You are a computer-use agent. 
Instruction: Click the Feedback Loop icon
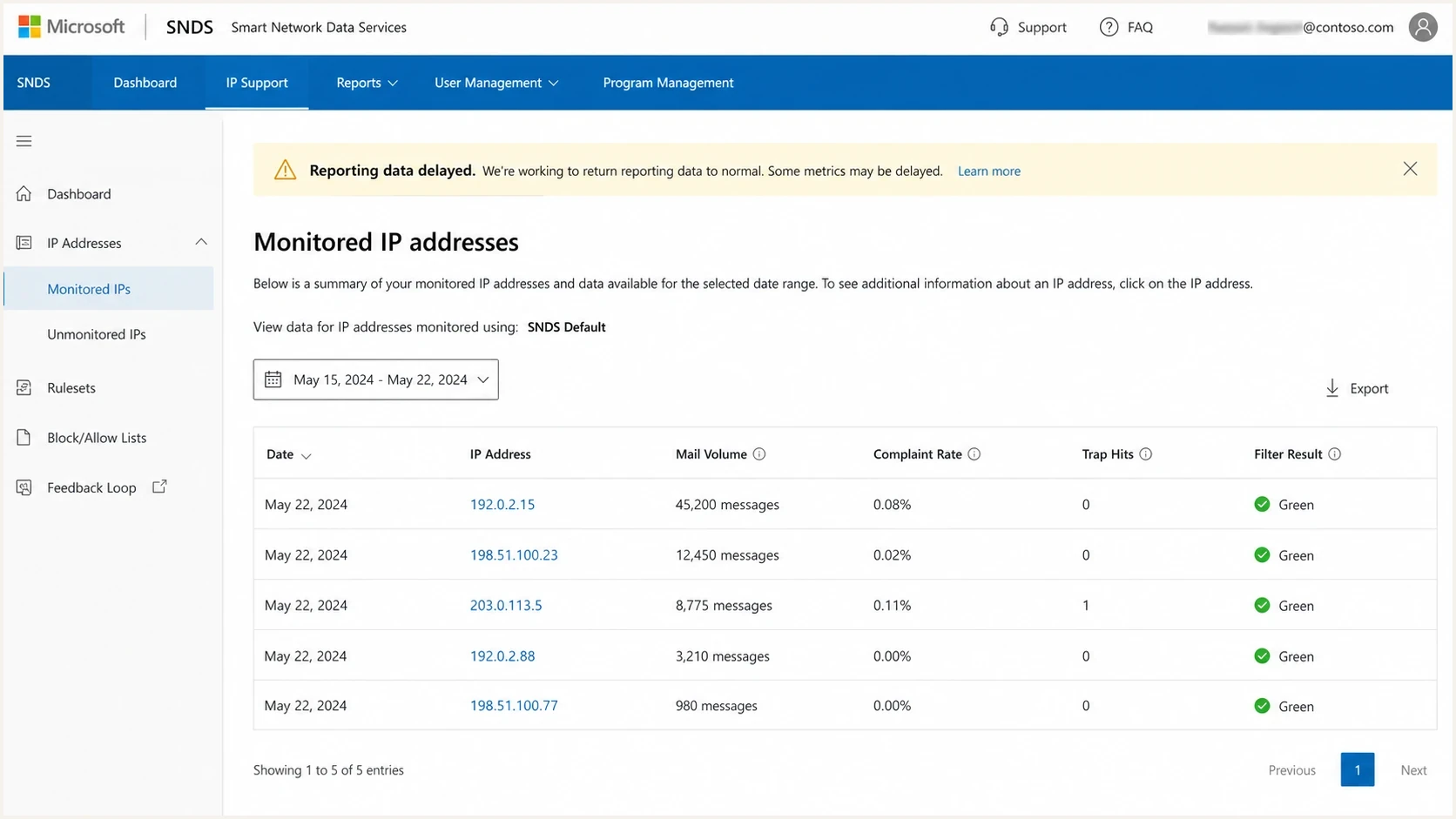[24, 487]
